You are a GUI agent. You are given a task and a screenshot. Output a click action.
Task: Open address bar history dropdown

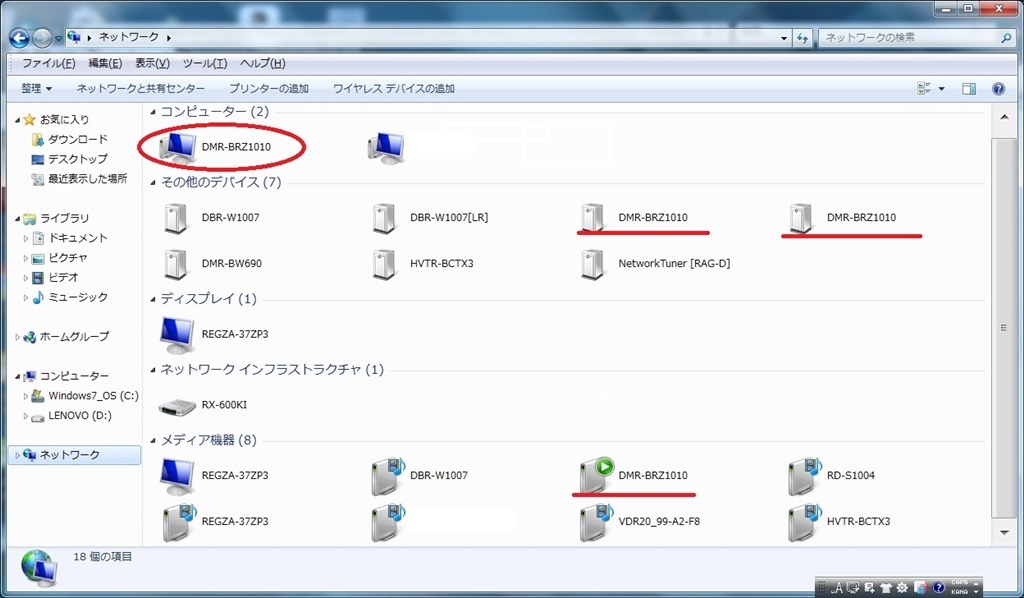click(784, 38)
